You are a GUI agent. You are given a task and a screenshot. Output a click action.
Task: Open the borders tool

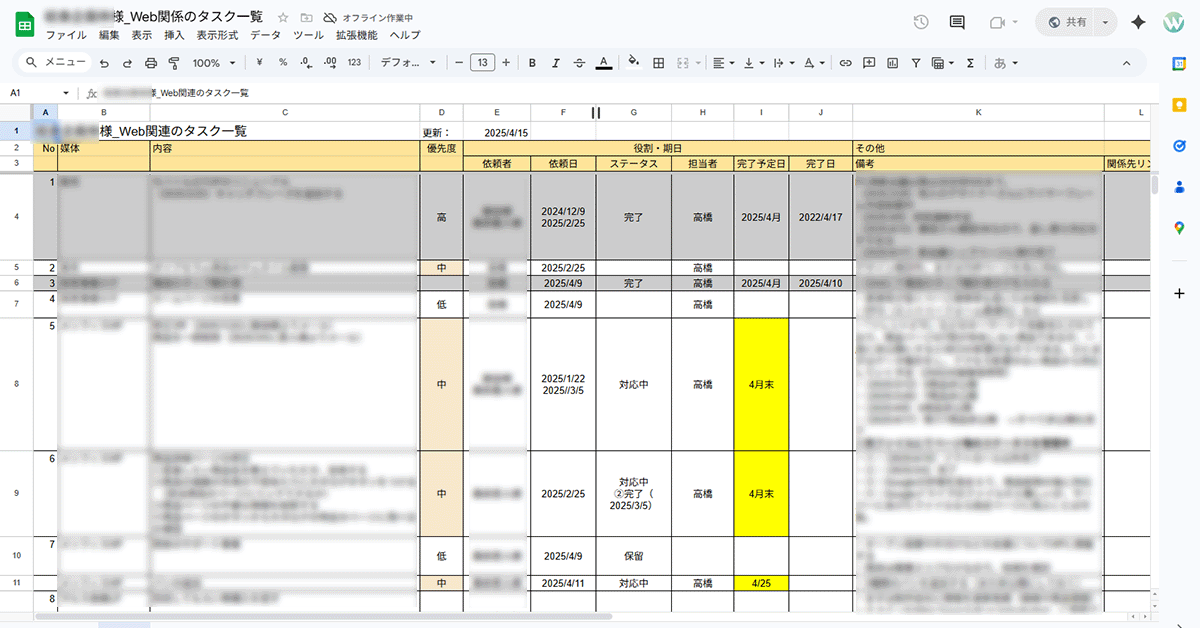click(x=658, y=62)
